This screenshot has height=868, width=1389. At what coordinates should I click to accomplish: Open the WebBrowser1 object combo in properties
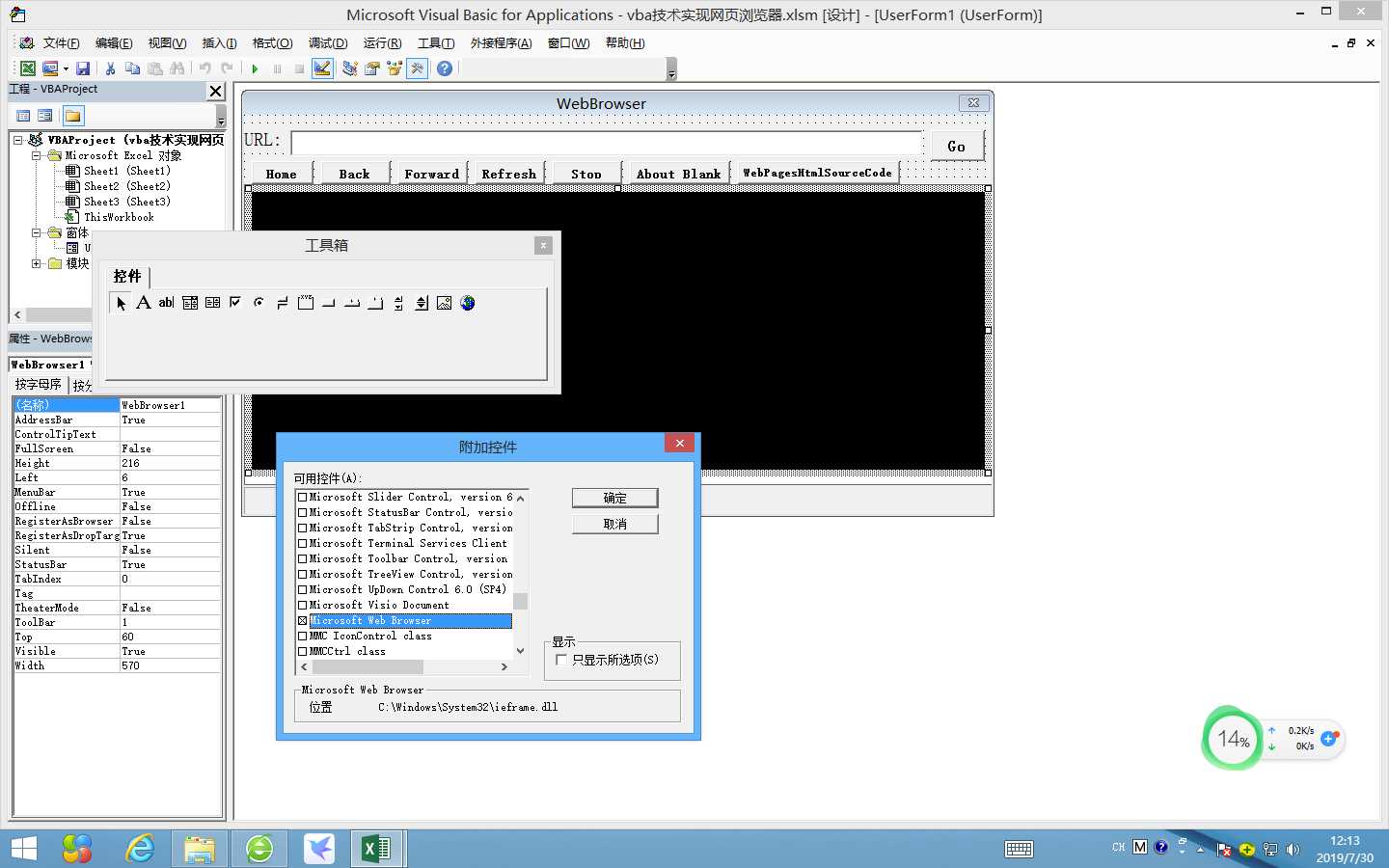point(50,365)
